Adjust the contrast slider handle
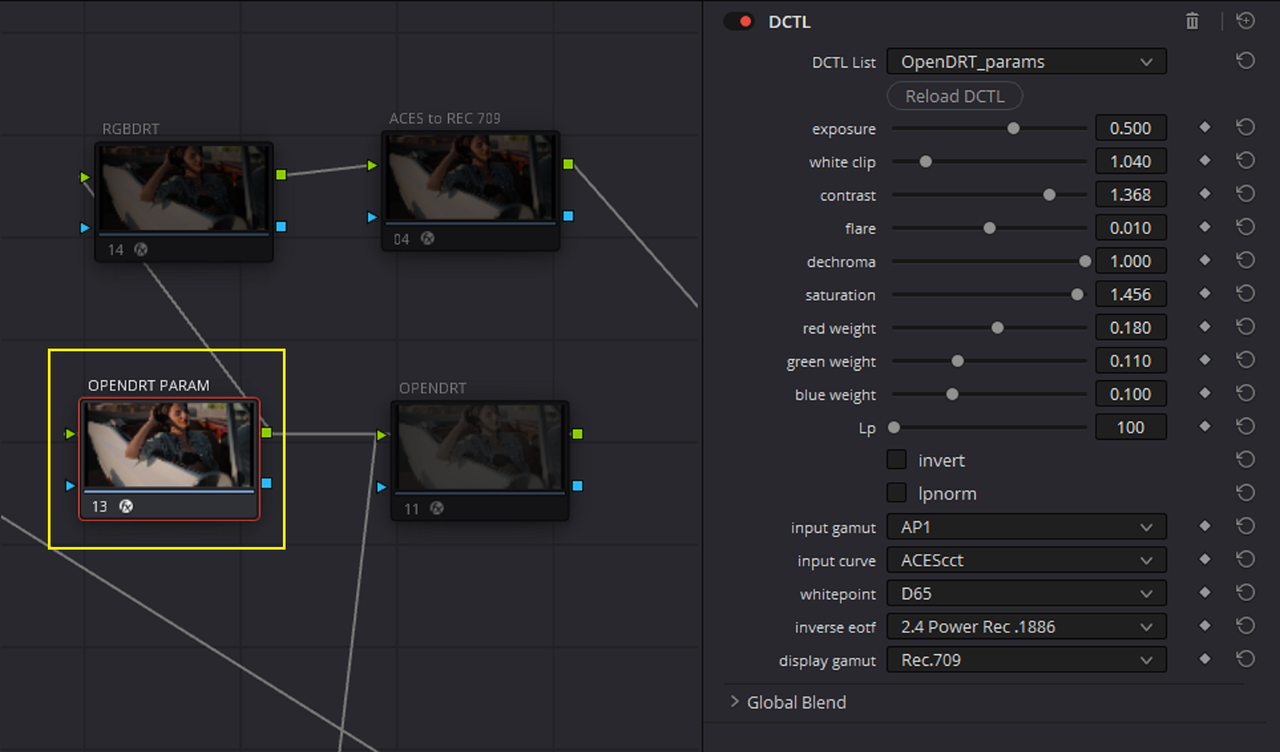 coord(1049,195)
